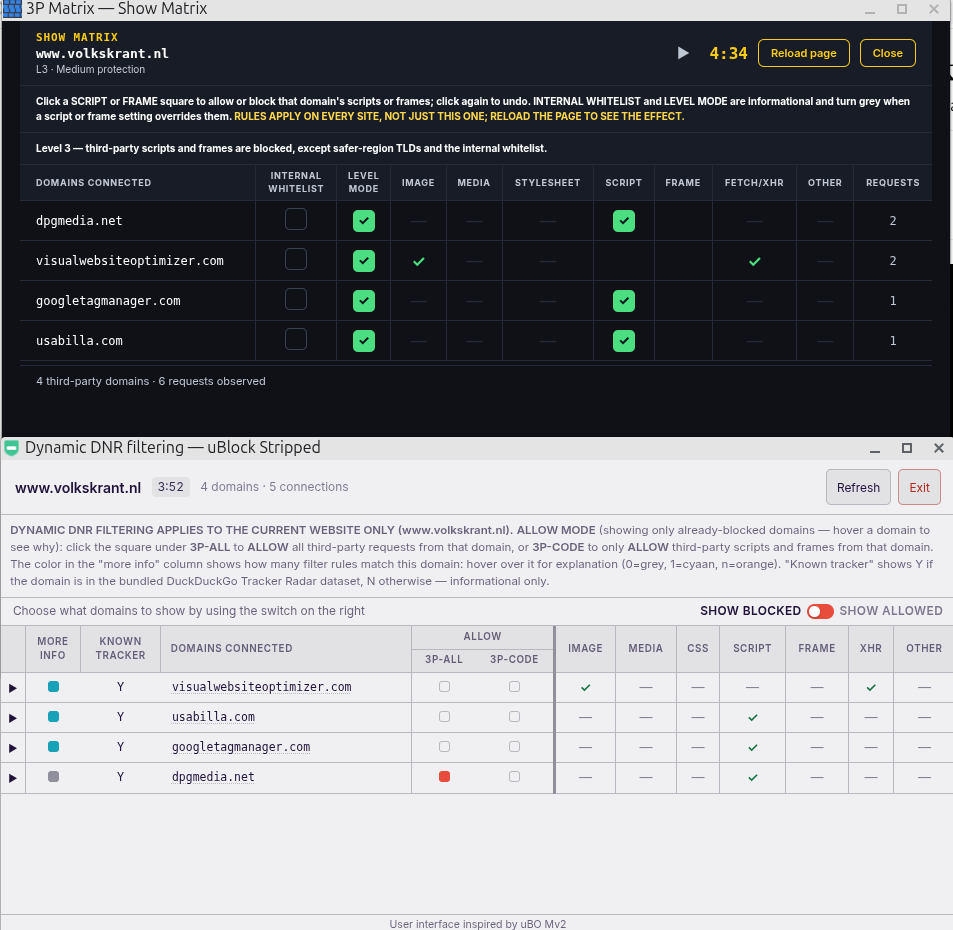Screen dimensions: 953x930
Task: Click the LEVEL MODE green check for googletagmanager.com
Action: [363, 301]
